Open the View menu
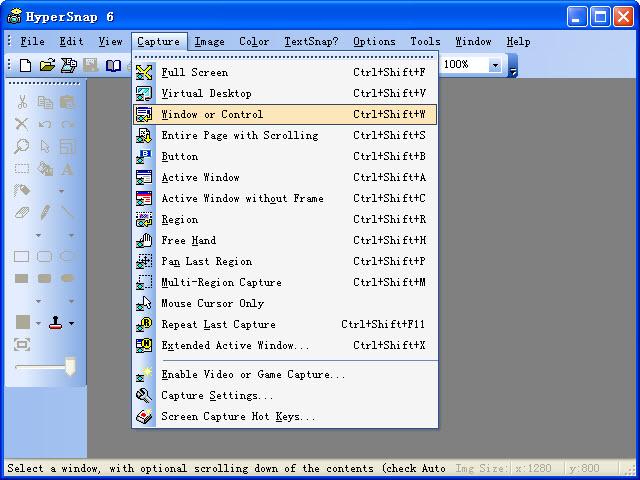This screenshot has width=640, height=480. click(x=110, y=41)
